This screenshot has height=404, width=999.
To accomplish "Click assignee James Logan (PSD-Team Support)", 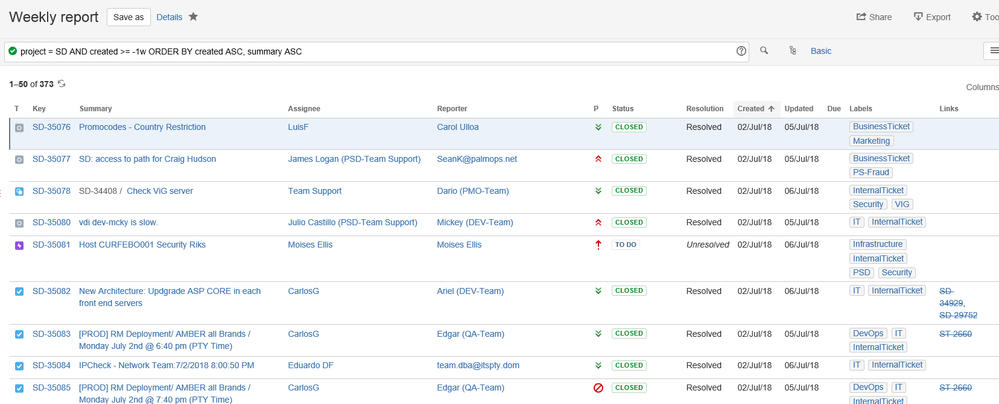I will click(x=354, y=159).
